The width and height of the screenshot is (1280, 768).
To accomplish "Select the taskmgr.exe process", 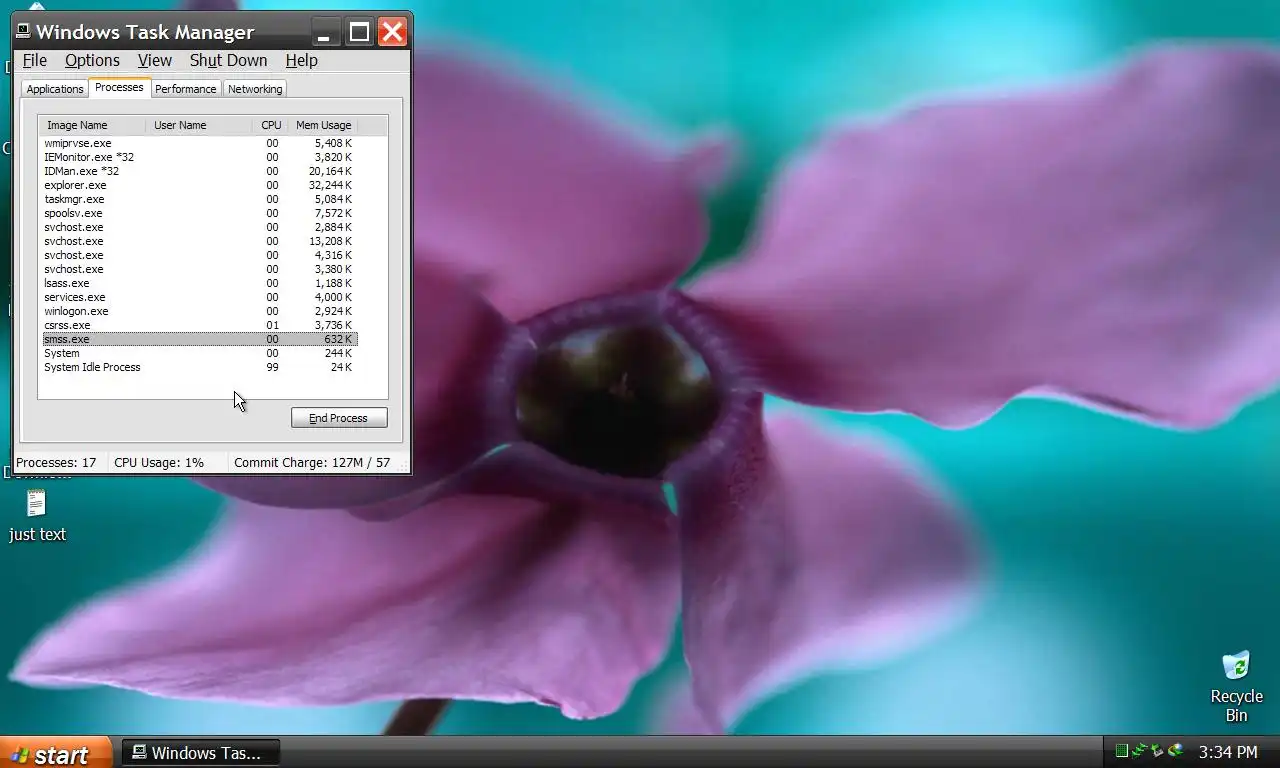I will 199,199.
